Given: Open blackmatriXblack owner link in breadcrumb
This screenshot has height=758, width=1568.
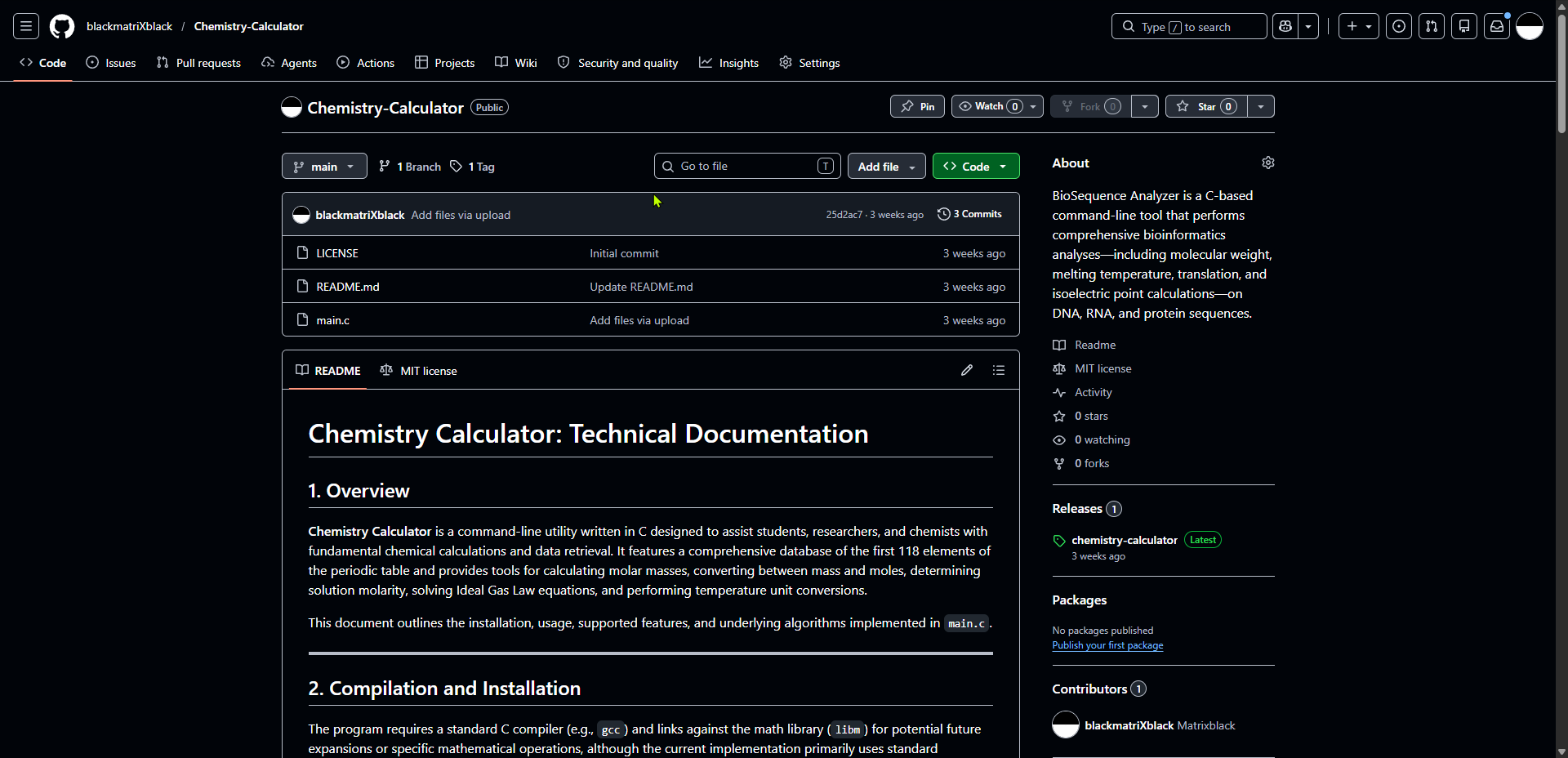Looking at the screenshot, I should [x=129, y=26].
